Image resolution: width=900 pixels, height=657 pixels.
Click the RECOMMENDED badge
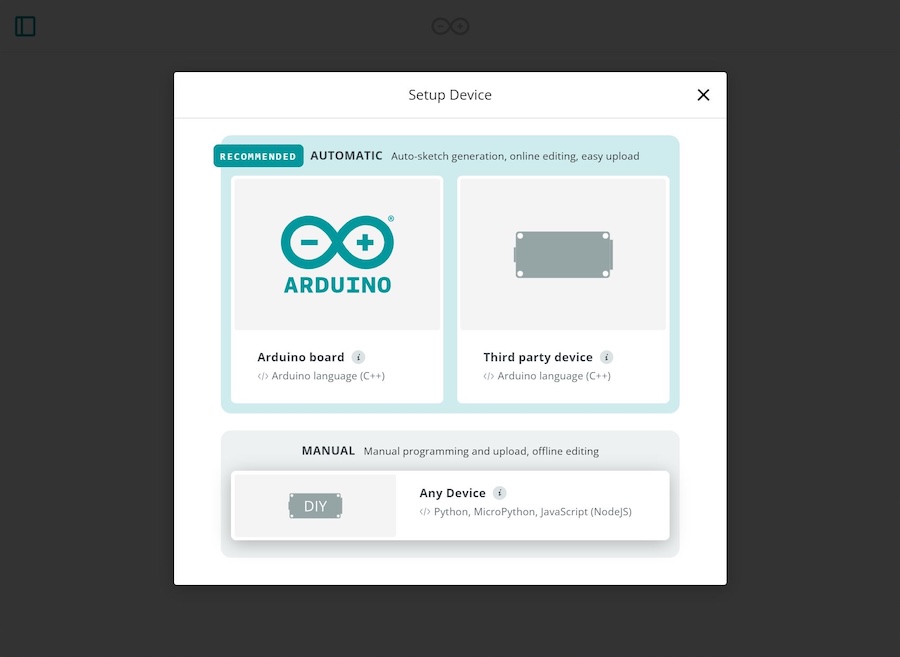(x=258, y=156)
